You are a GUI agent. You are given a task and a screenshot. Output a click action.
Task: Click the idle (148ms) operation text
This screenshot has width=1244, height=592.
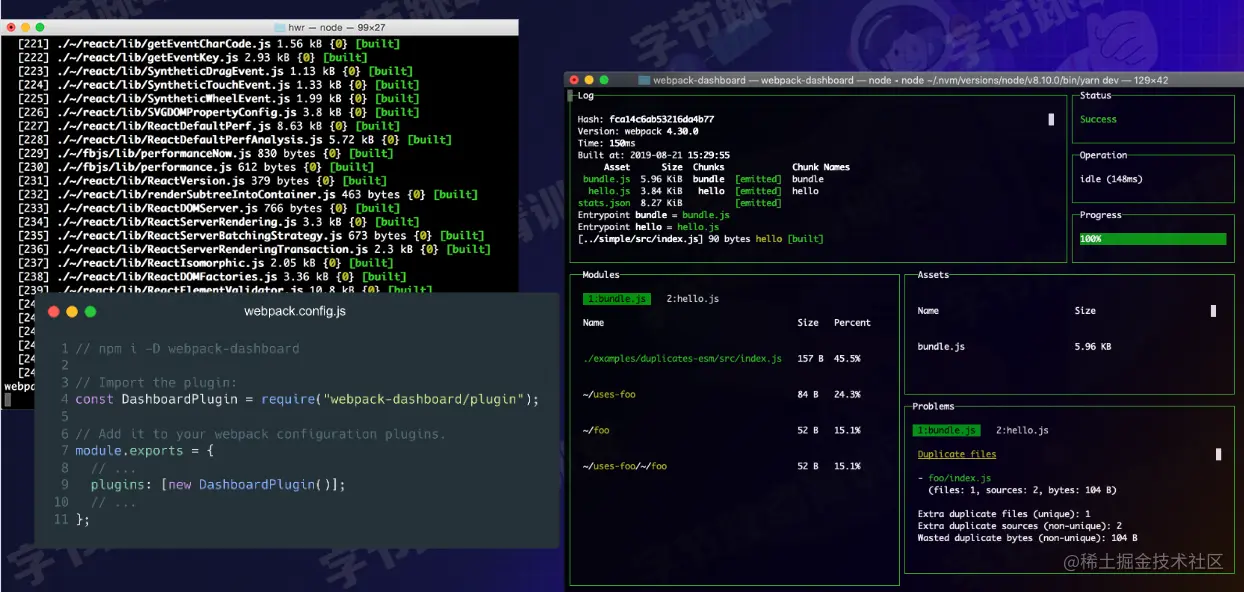click(x=1111, y=179)
